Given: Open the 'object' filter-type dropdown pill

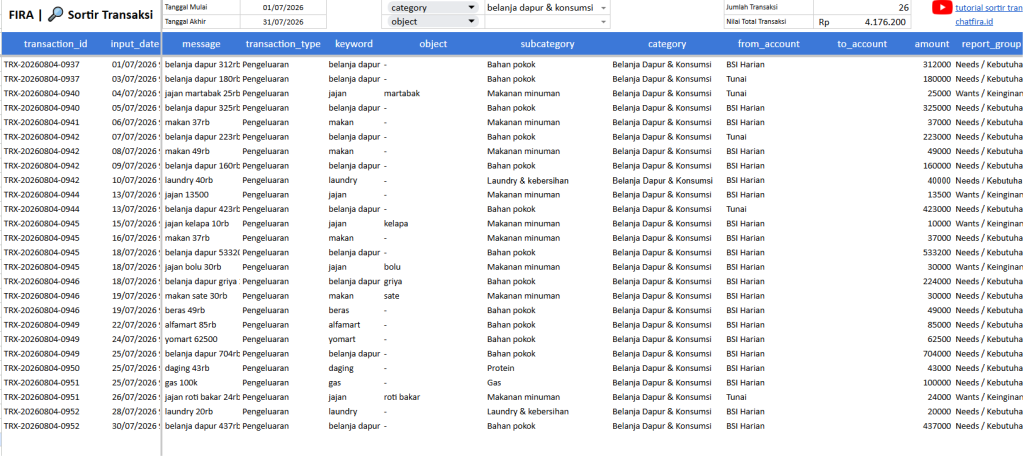Looking at the screenshot, I should [432, 21].
